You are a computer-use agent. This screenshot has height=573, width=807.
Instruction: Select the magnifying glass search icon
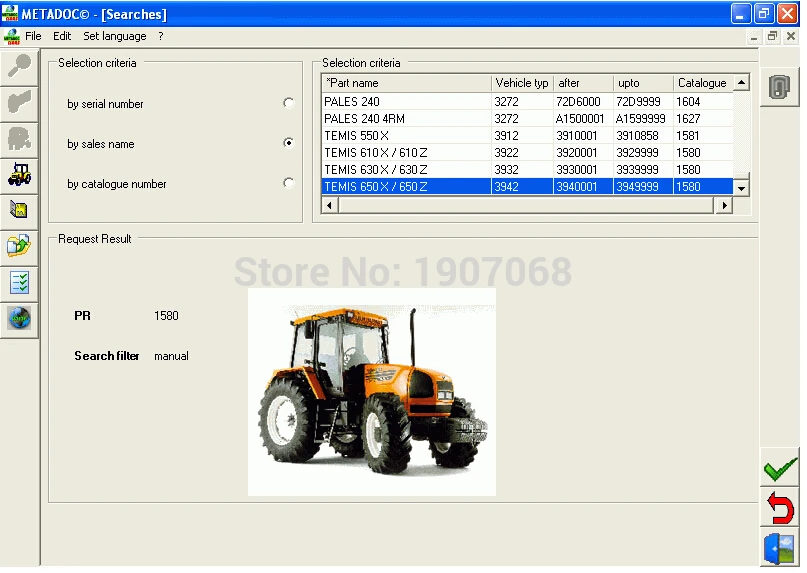pyautogui.click(x=19, y=67)
